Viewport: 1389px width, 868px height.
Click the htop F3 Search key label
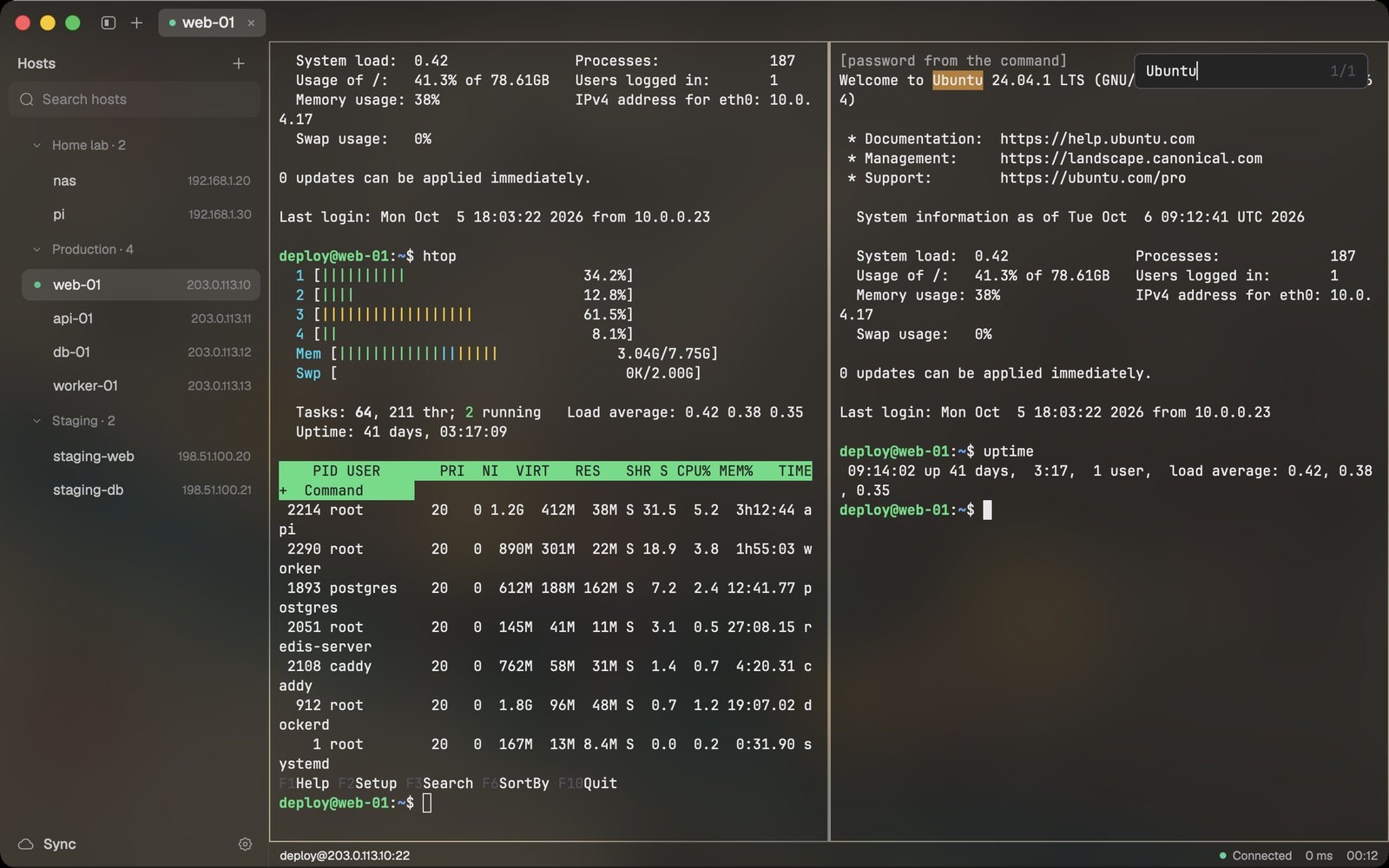click(439, 783)
